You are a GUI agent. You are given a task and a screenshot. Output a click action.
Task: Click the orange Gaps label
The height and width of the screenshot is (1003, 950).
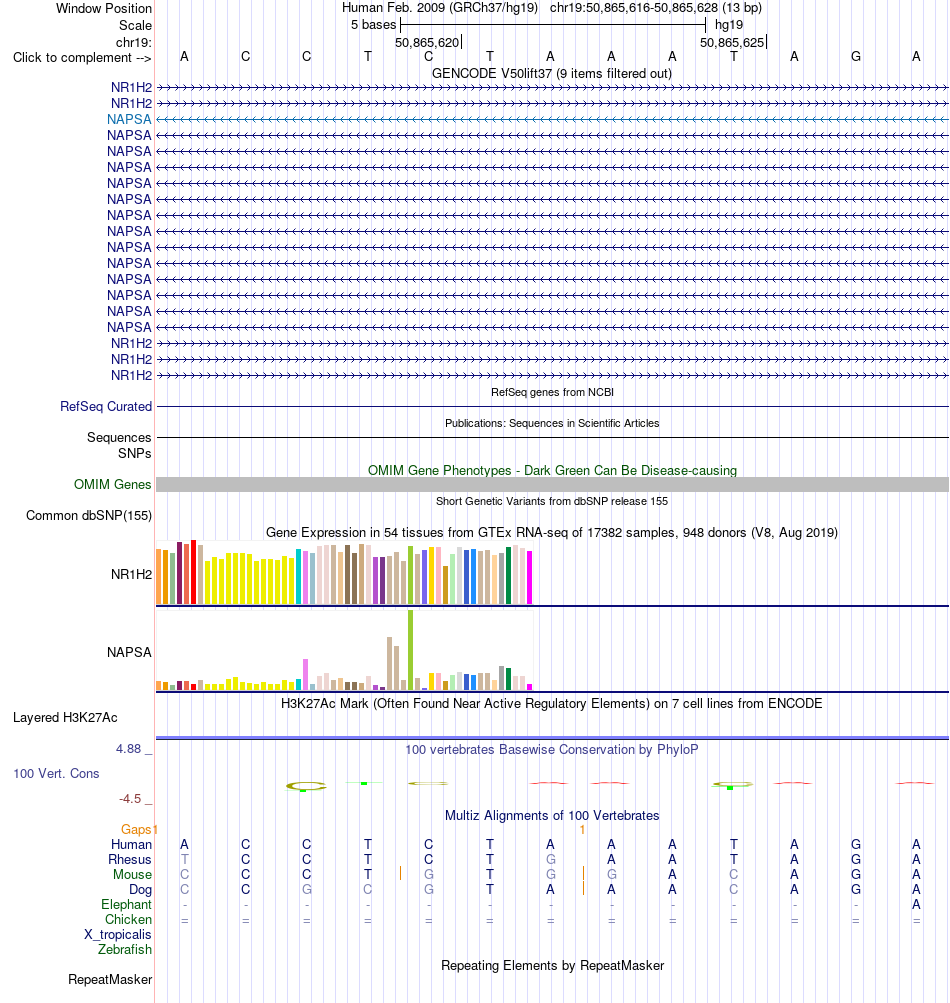pos(136,830)
